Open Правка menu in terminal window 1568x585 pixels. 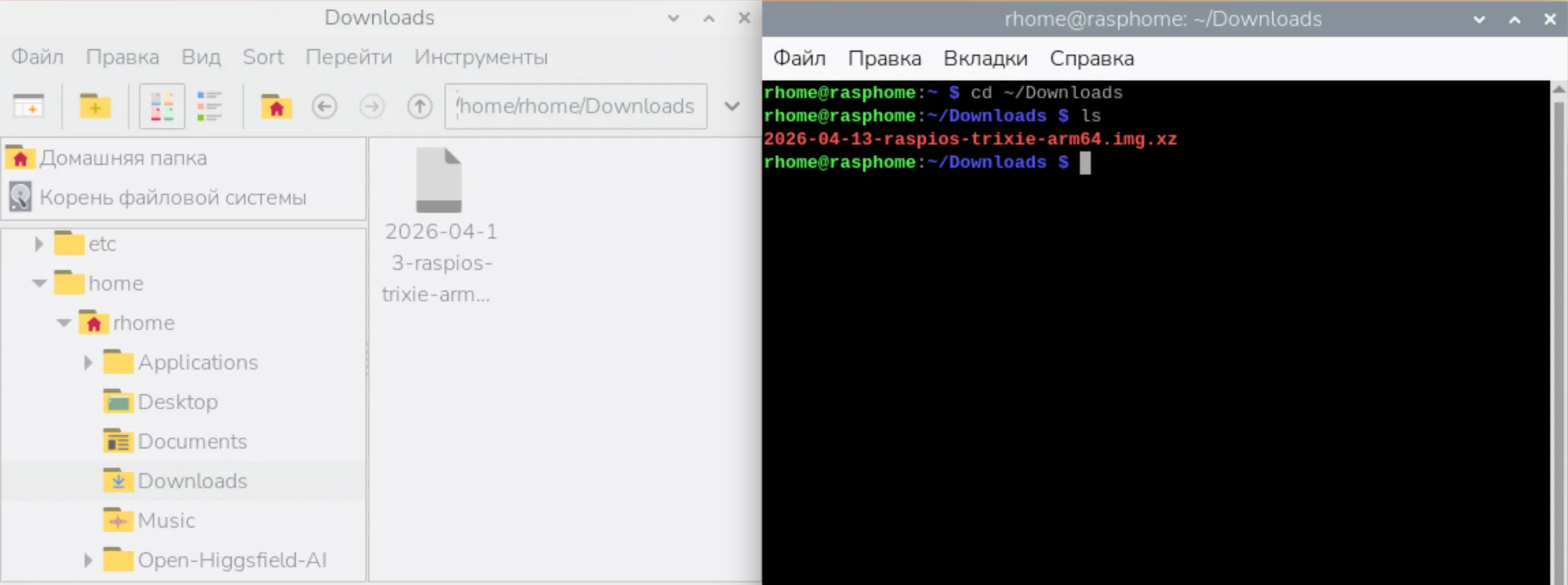pos(885,59)
